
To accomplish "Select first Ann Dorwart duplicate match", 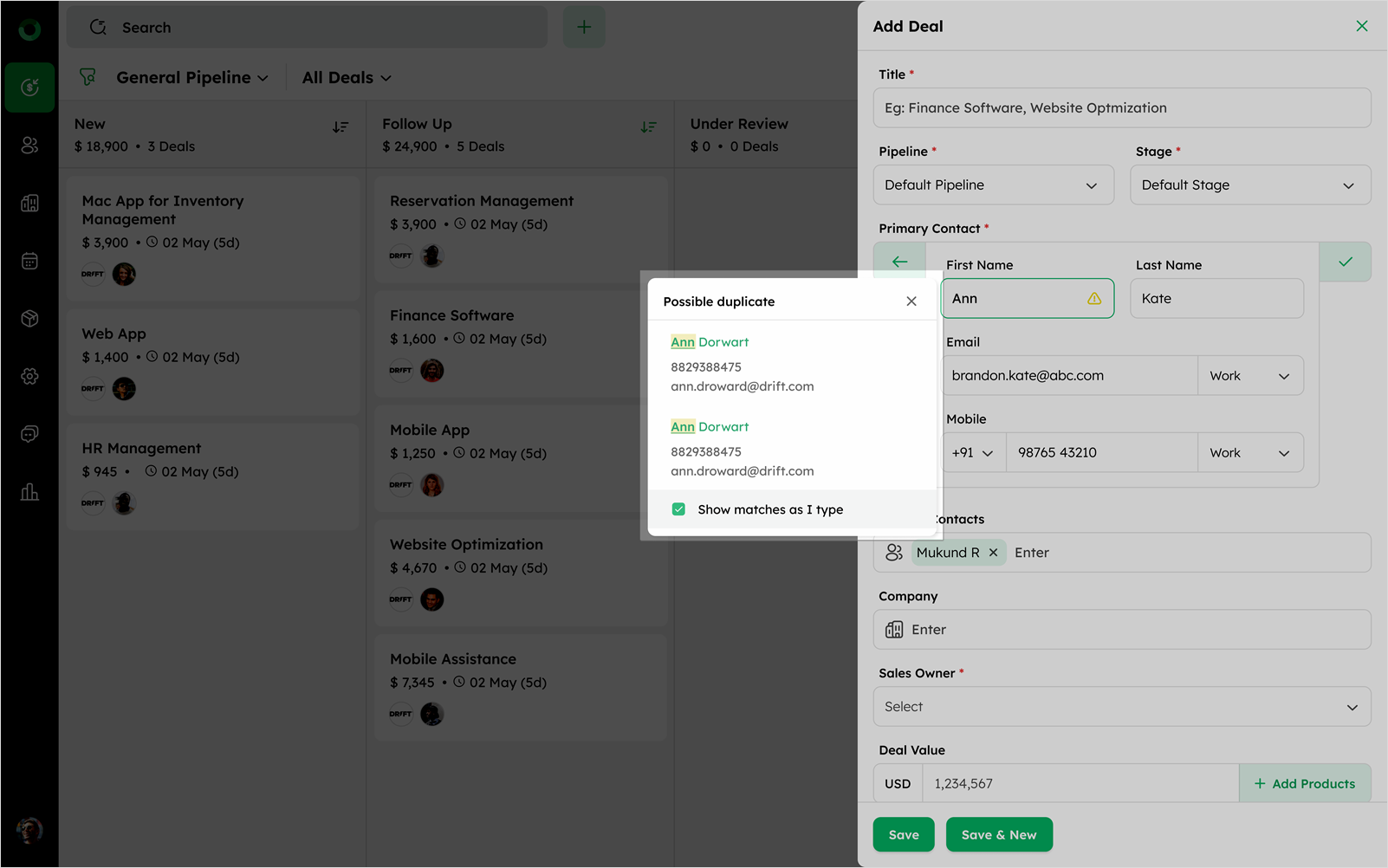I will 710,342.
